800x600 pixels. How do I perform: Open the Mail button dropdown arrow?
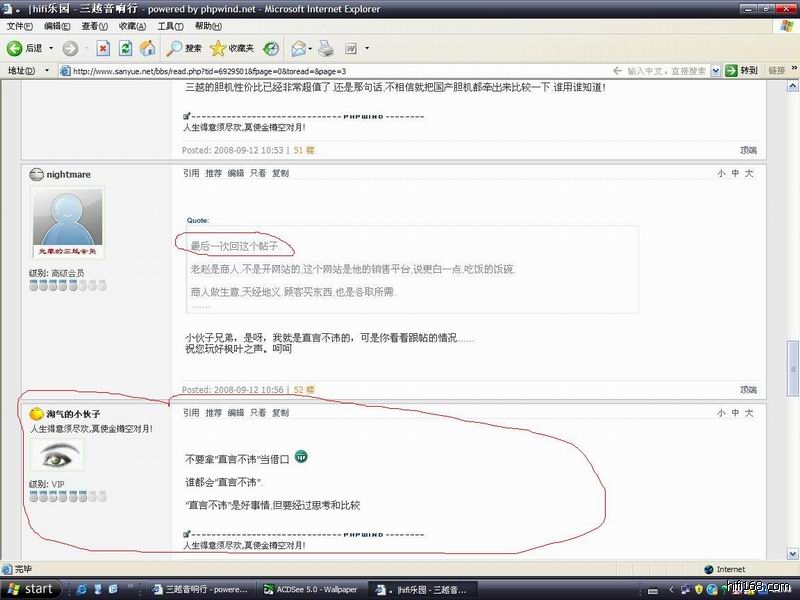[312, 48]
